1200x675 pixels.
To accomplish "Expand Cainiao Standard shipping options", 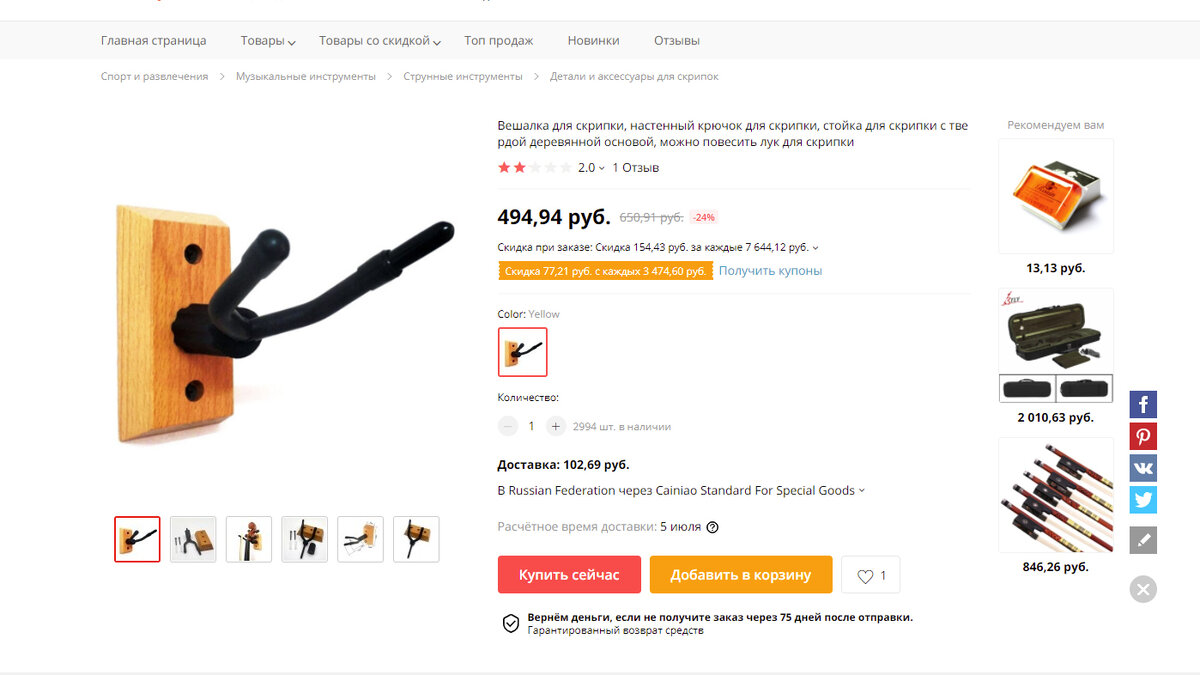I will [681, 490].
